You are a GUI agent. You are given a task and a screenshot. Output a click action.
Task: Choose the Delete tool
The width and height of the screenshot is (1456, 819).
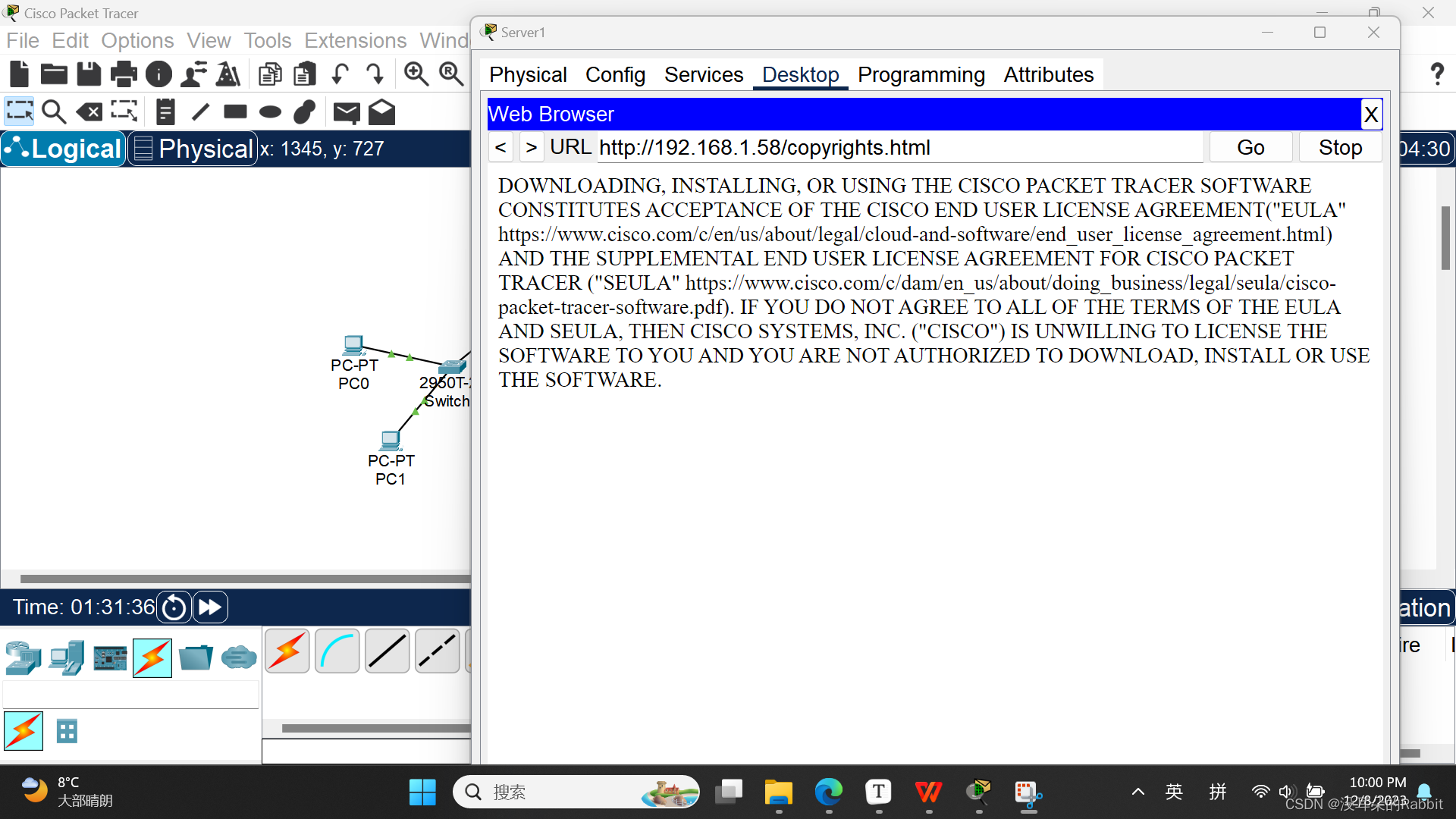coord(89,111)
